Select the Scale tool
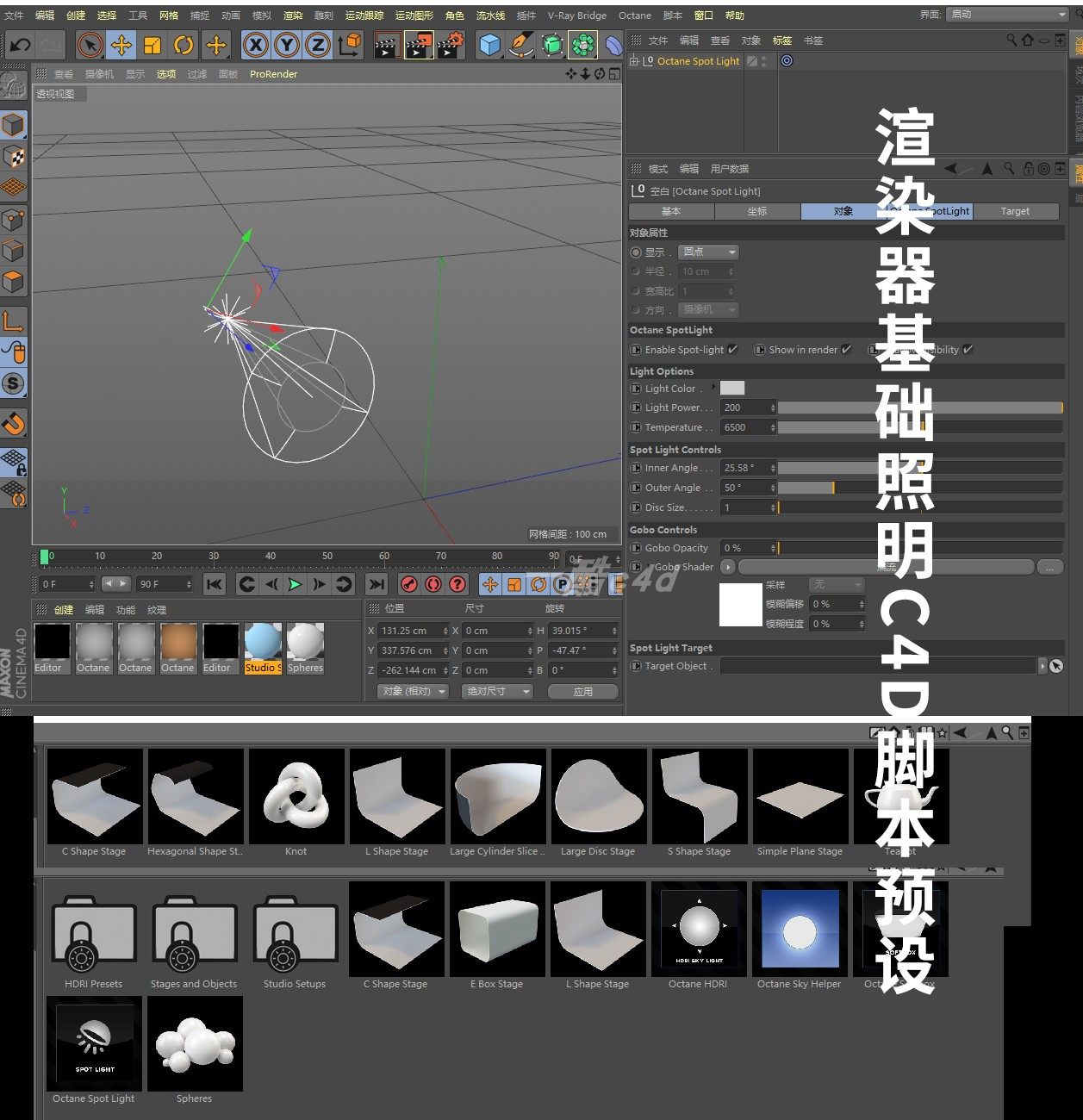The image size is (1083, 1120). click(x=152, y=45)
